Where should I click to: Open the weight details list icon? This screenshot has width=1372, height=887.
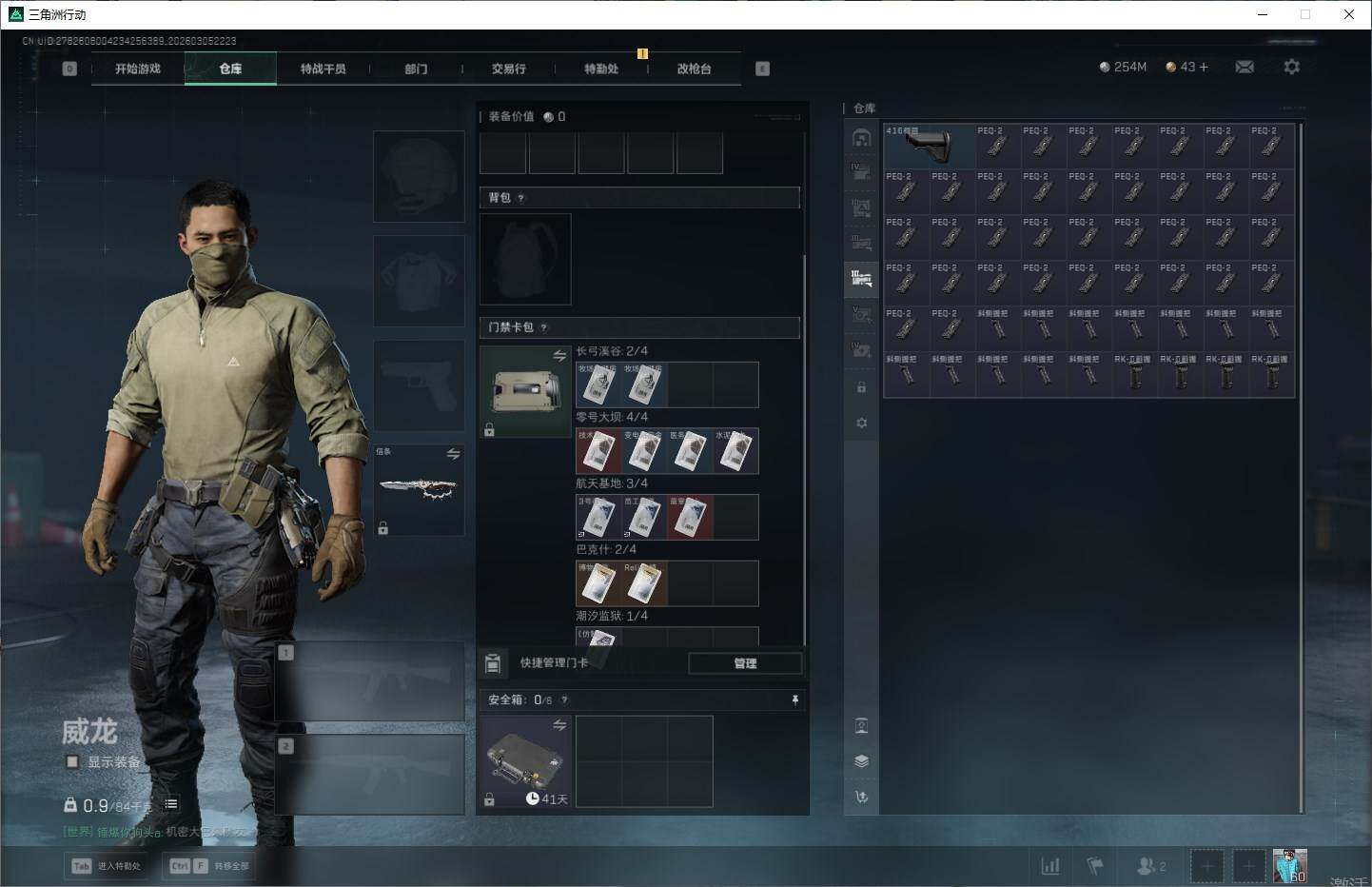[171, 804]
